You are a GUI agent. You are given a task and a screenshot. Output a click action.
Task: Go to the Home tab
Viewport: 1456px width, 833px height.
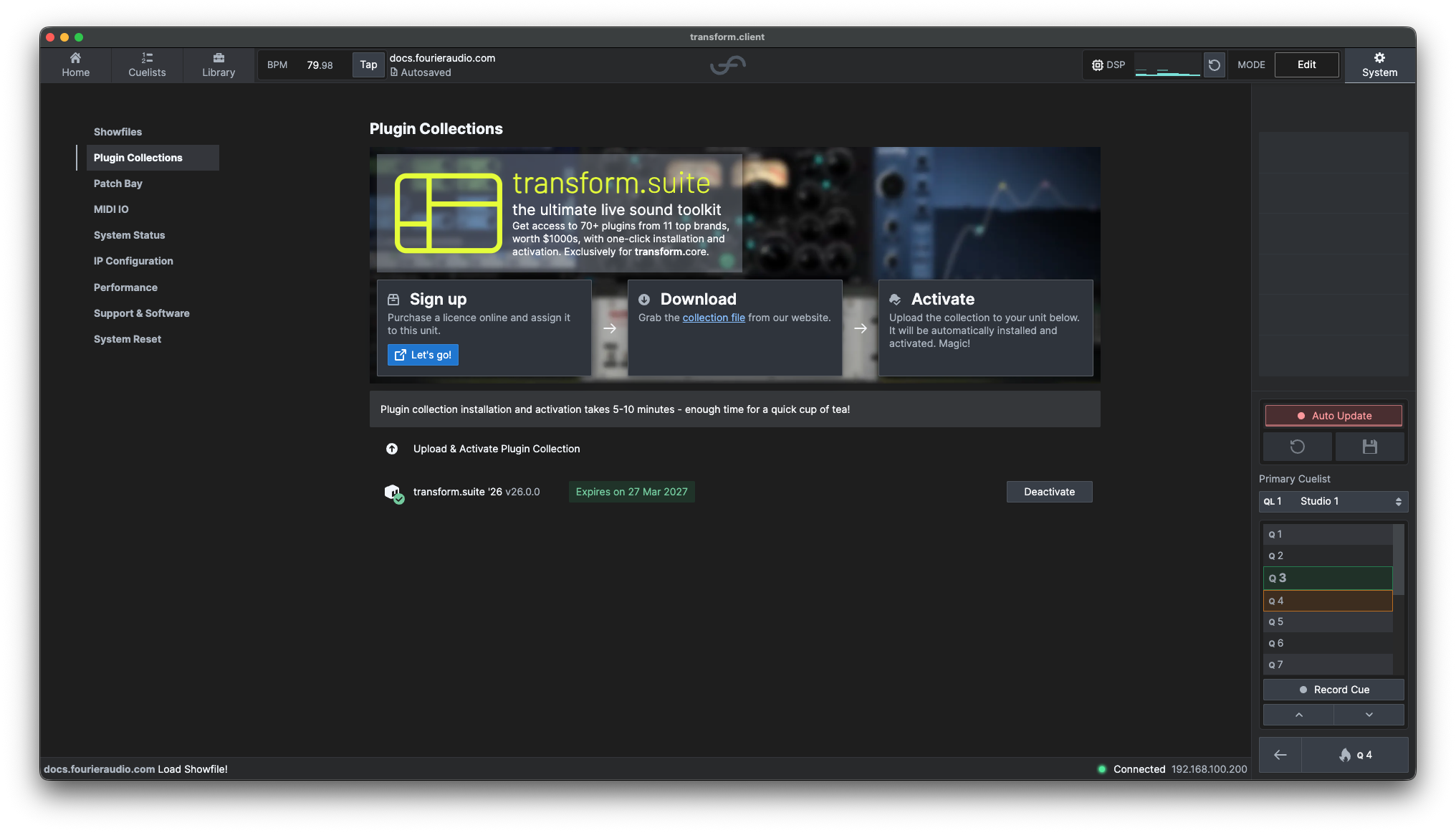tap(75, 65)
